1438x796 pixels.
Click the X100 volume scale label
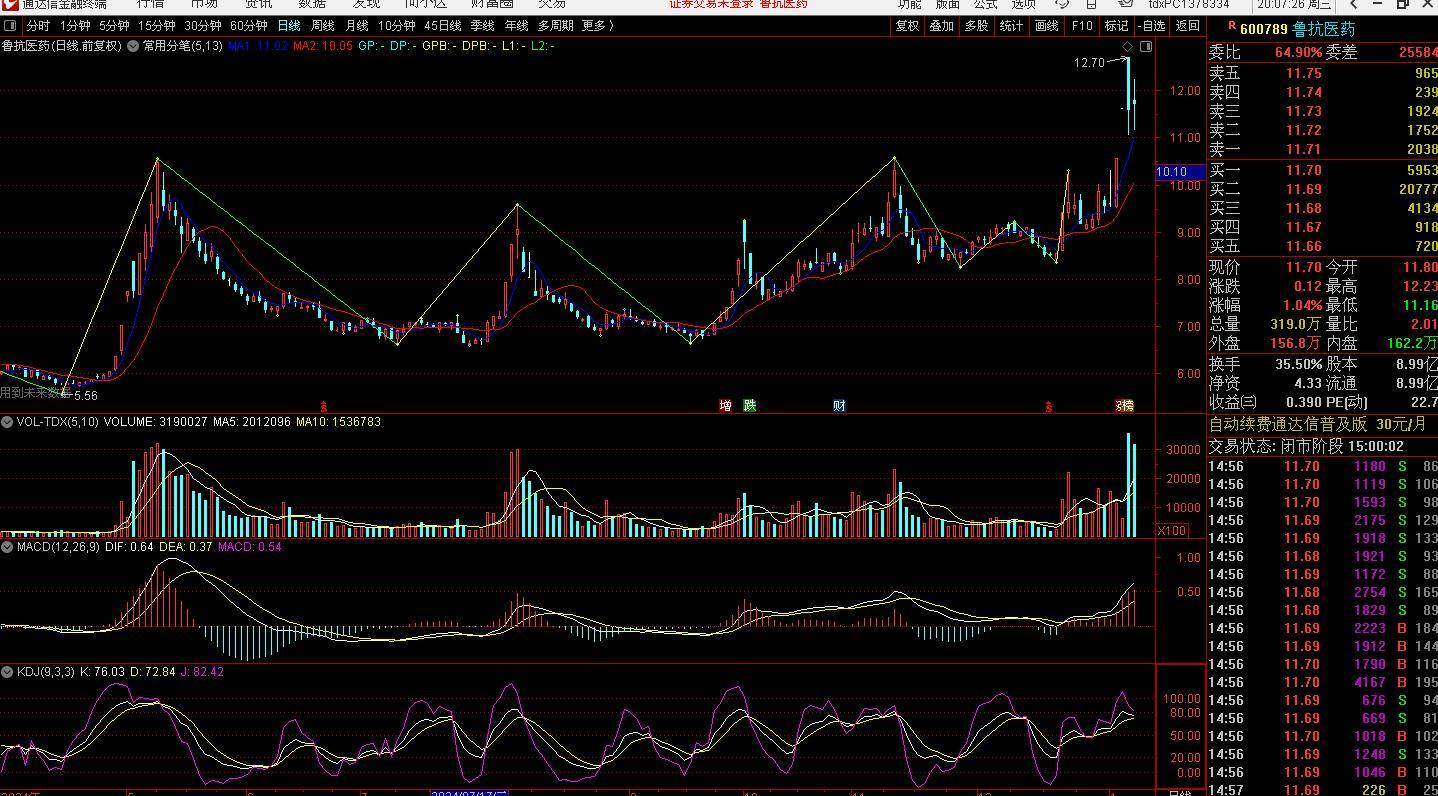[1172, 531]
